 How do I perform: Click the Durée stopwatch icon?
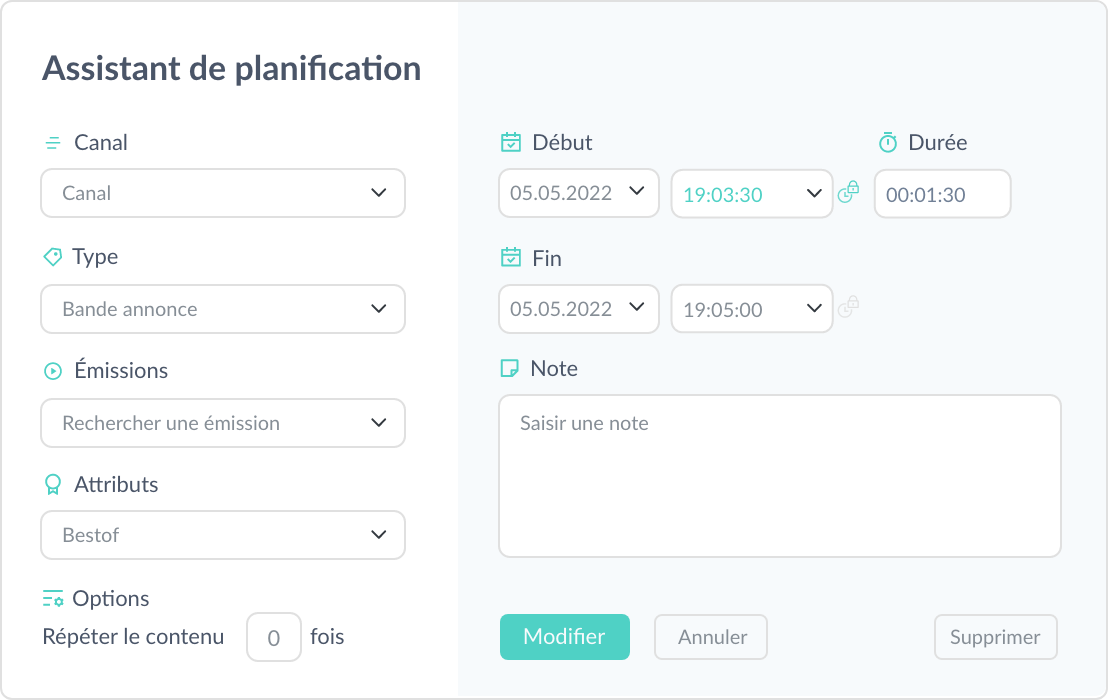click(888, 143)
